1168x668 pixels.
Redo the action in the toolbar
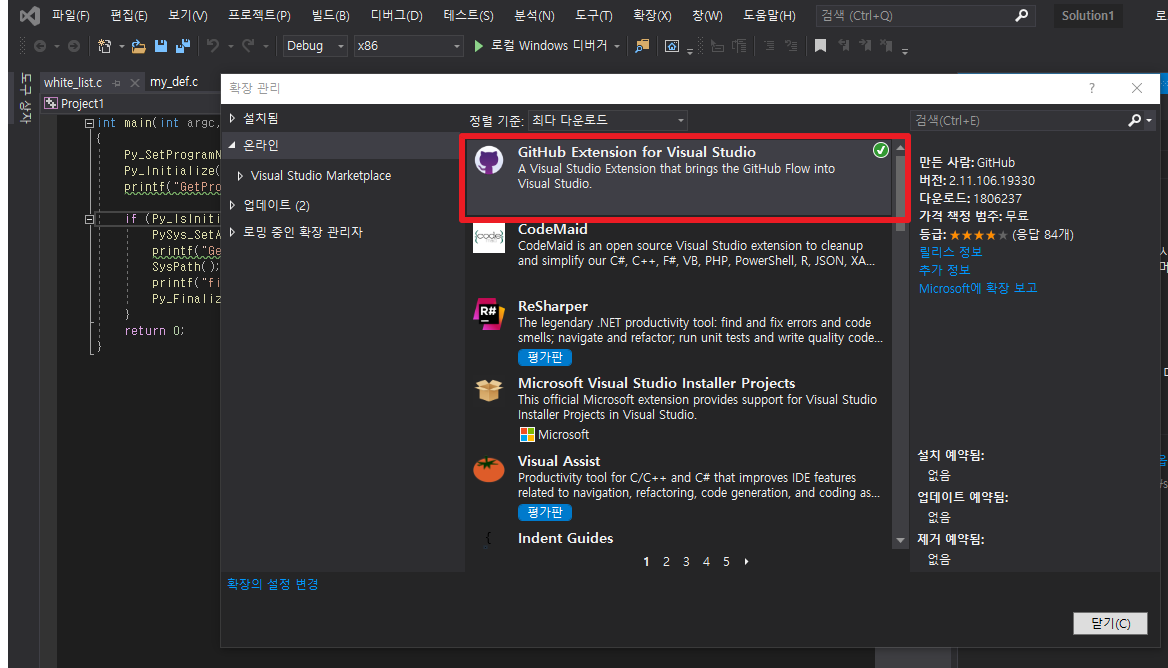coord(248,46)
